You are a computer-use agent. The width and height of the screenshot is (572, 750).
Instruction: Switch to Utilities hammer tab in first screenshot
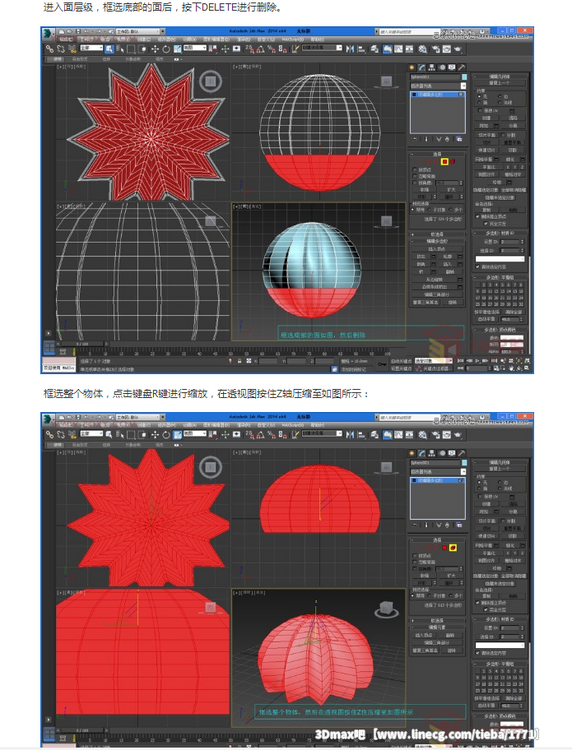click(462, 67)
